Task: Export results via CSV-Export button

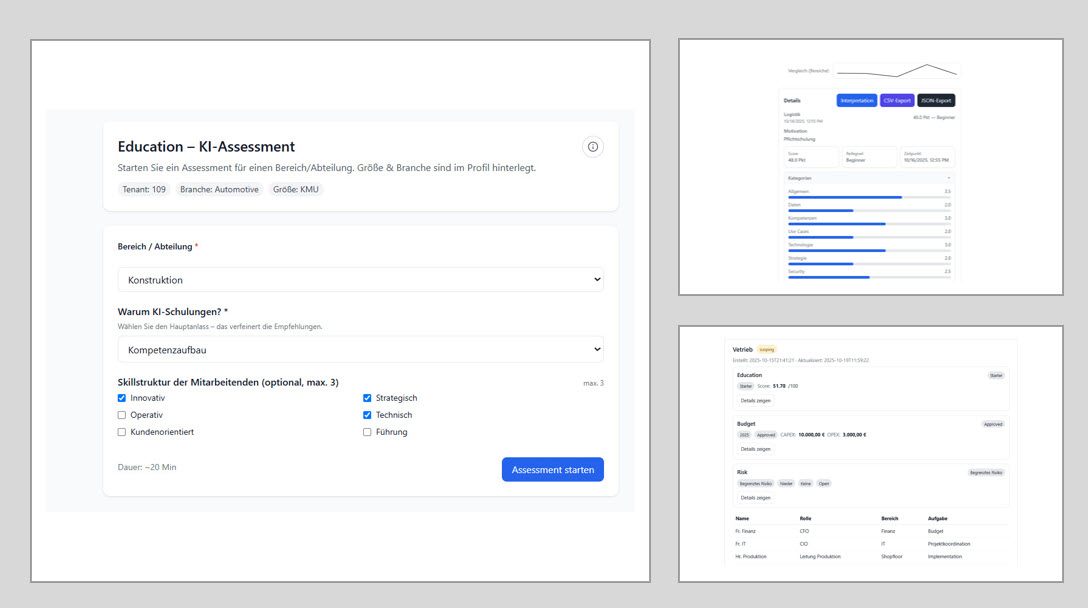Action: (896, 100)
